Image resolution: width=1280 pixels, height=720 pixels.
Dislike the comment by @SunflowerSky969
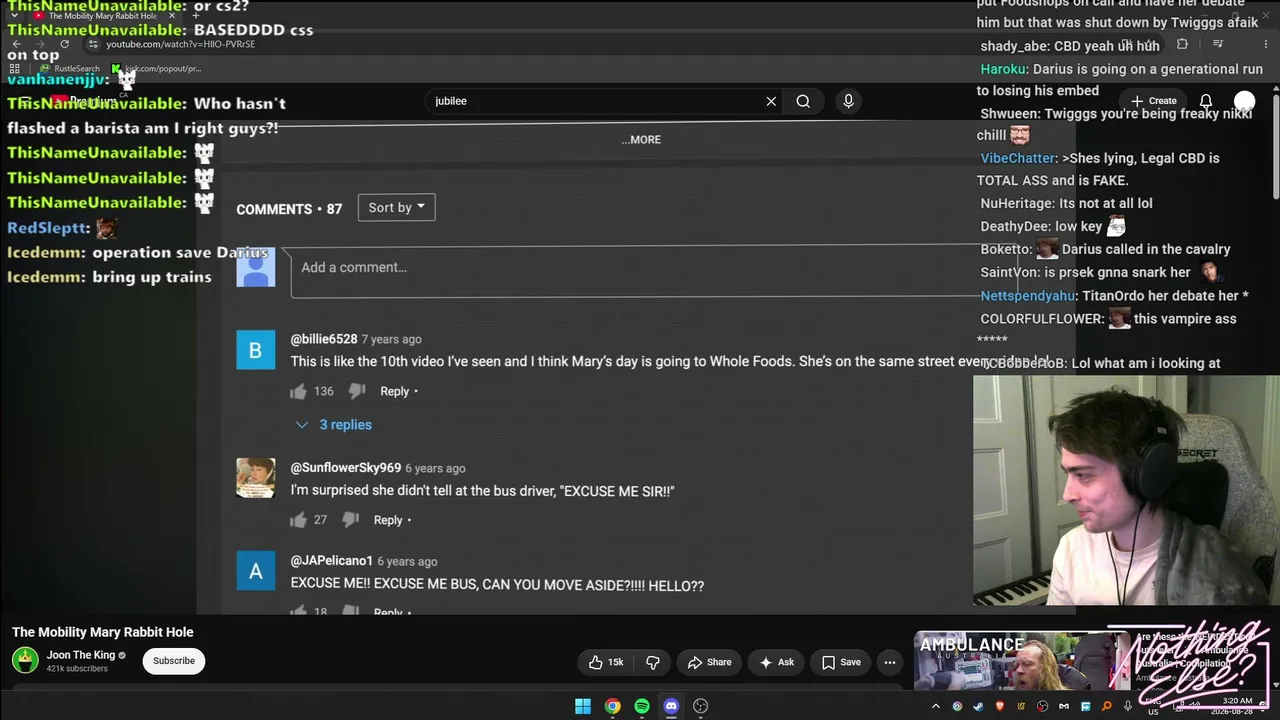[x=351, y=520]
